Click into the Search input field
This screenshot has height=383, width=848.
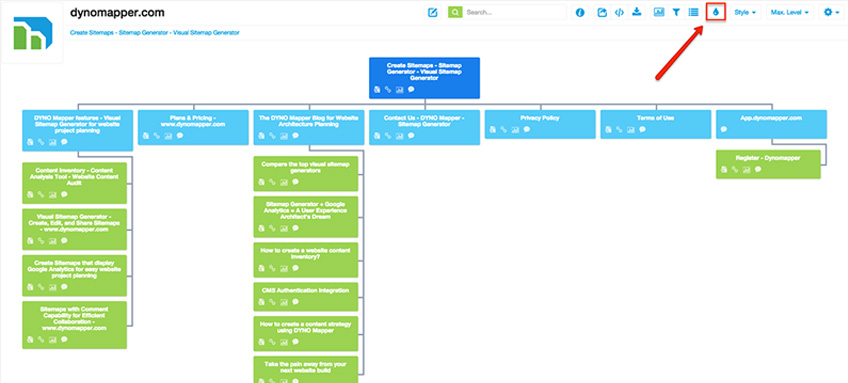click(x=514, y=12)
